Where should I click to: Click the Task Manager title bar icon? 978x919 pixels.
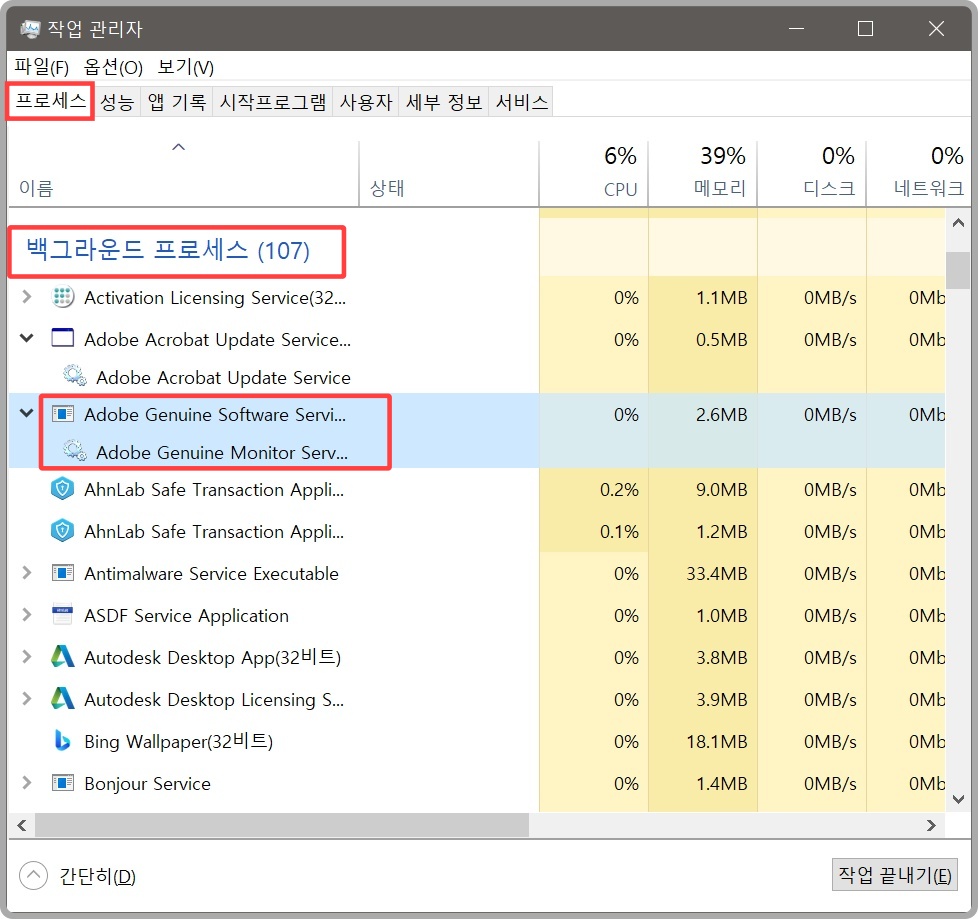29,29
